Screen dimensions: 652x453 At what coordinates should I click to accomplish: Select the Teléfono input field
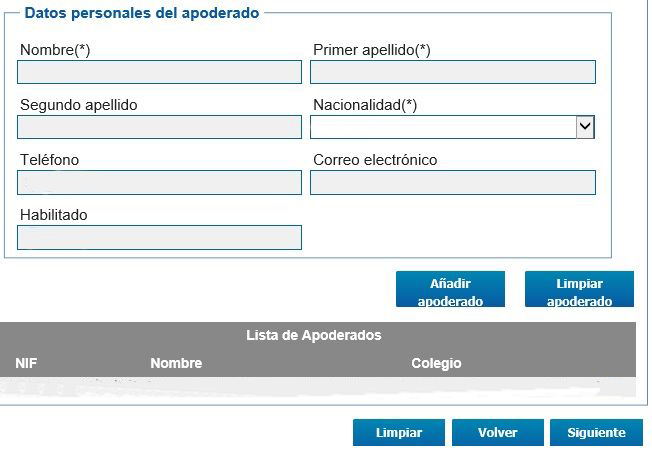[x=160, y=182]
